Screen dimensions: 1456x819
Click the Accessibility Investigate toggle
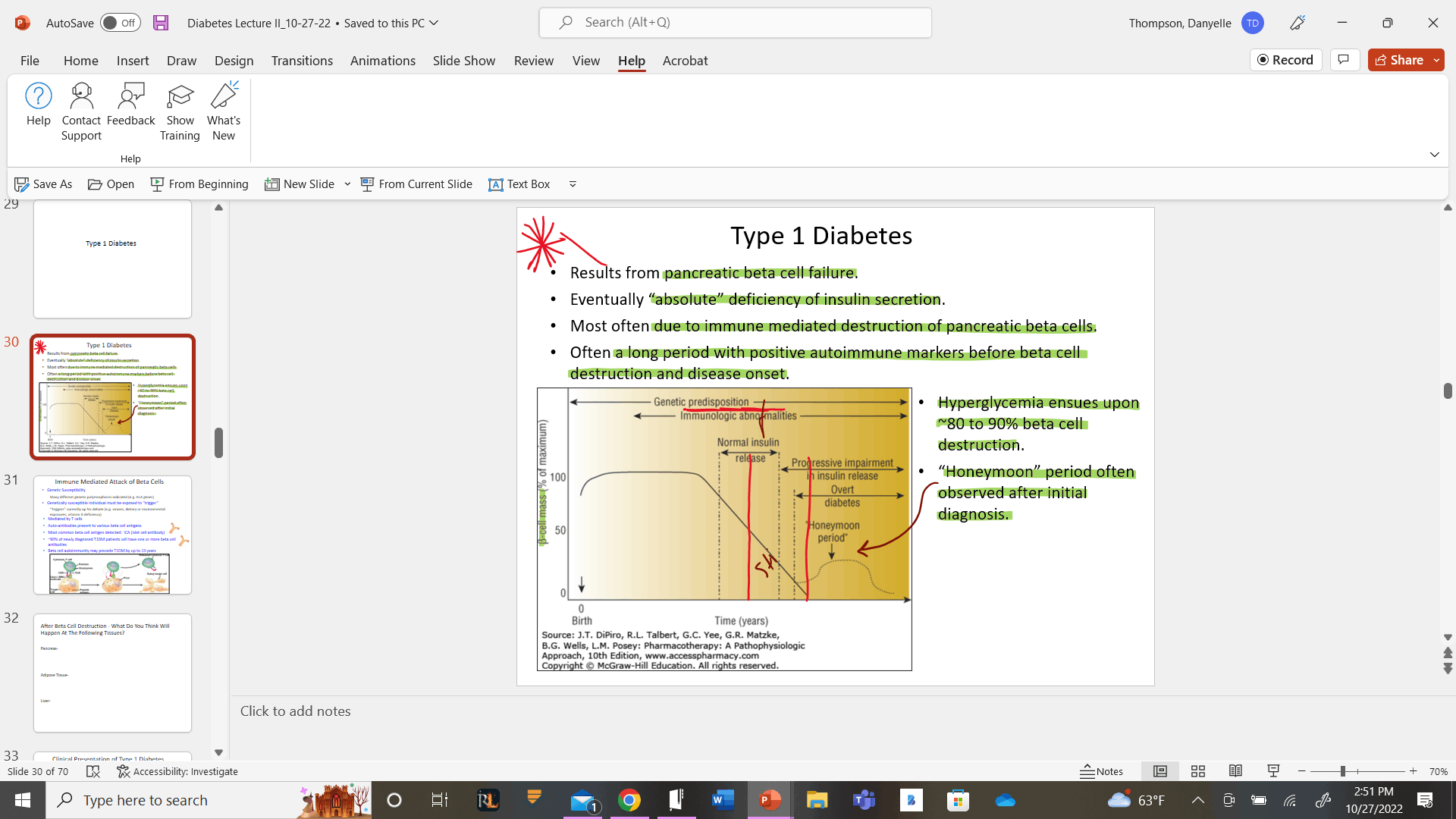178,770
